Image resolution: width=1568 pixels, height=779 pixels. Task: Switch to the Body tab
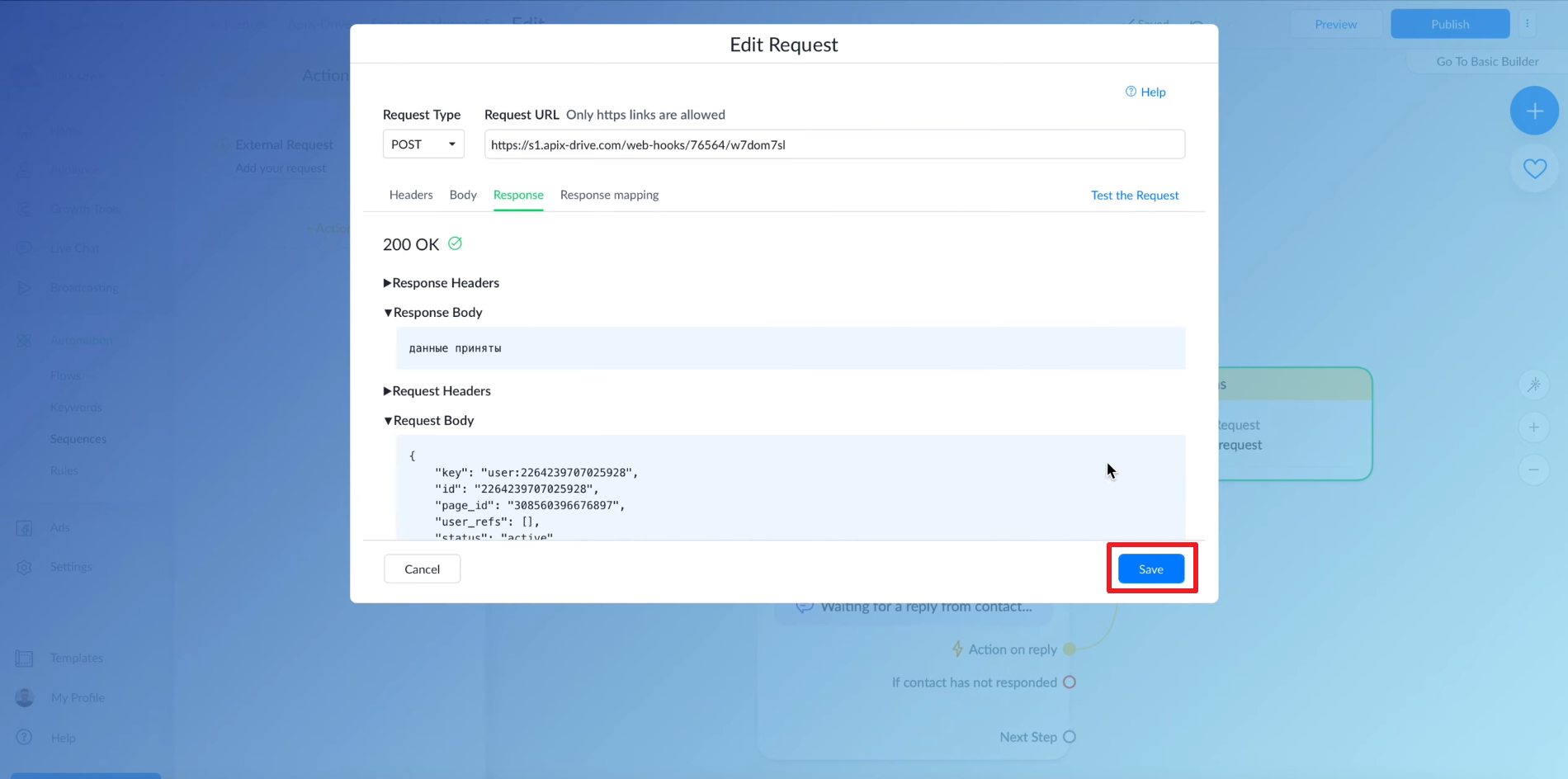(x=463, y=195)
